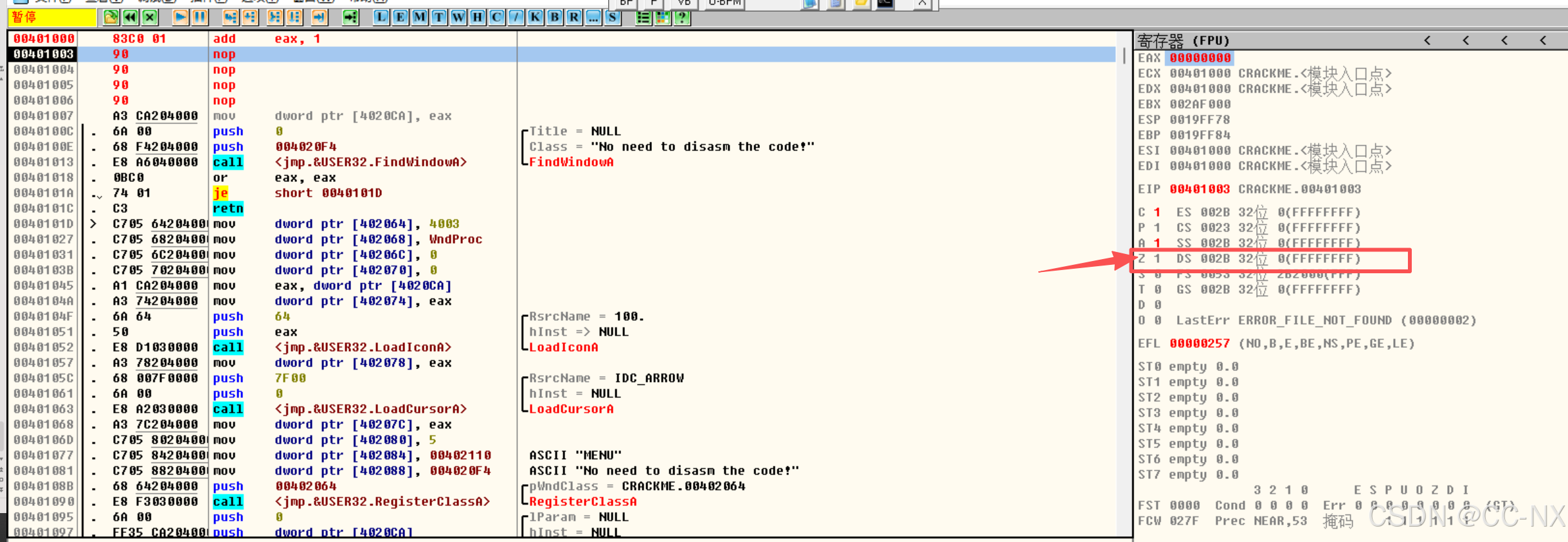Viewport: 1568px width, 542px height.
Task: Open Call stack via K icon
Action: 536,17
